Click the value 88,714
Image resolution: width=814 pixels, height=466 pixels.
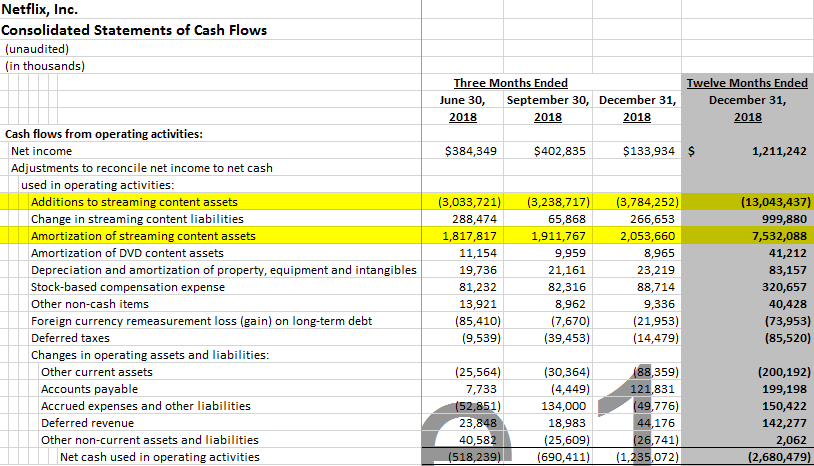[656, 287]
